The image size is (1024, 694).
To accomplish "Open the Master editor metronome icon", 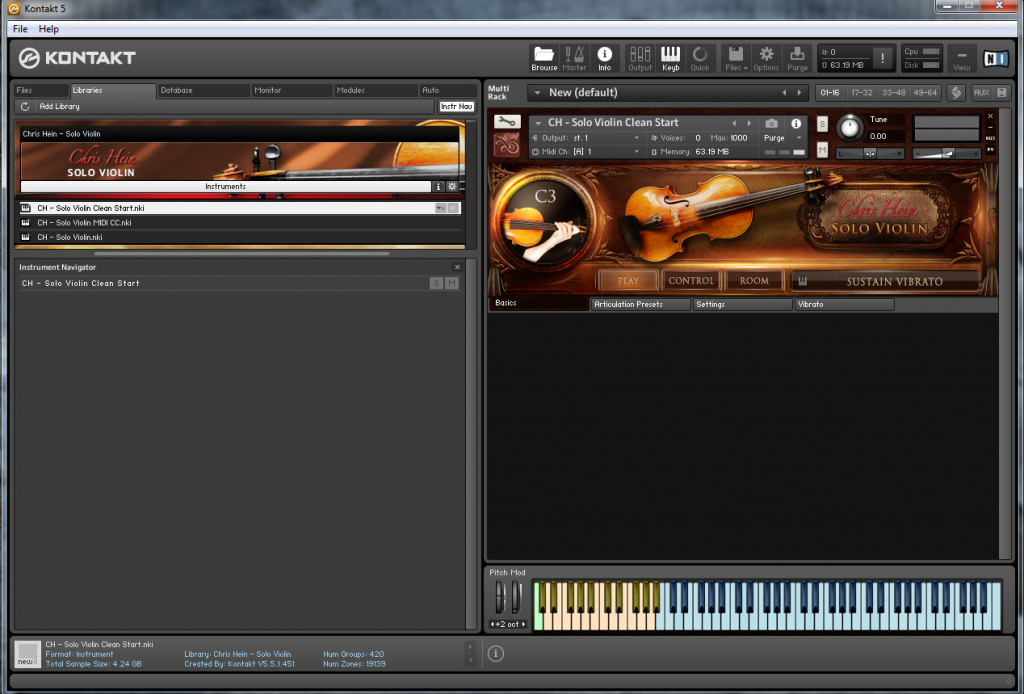I will (x=574, y=58).
